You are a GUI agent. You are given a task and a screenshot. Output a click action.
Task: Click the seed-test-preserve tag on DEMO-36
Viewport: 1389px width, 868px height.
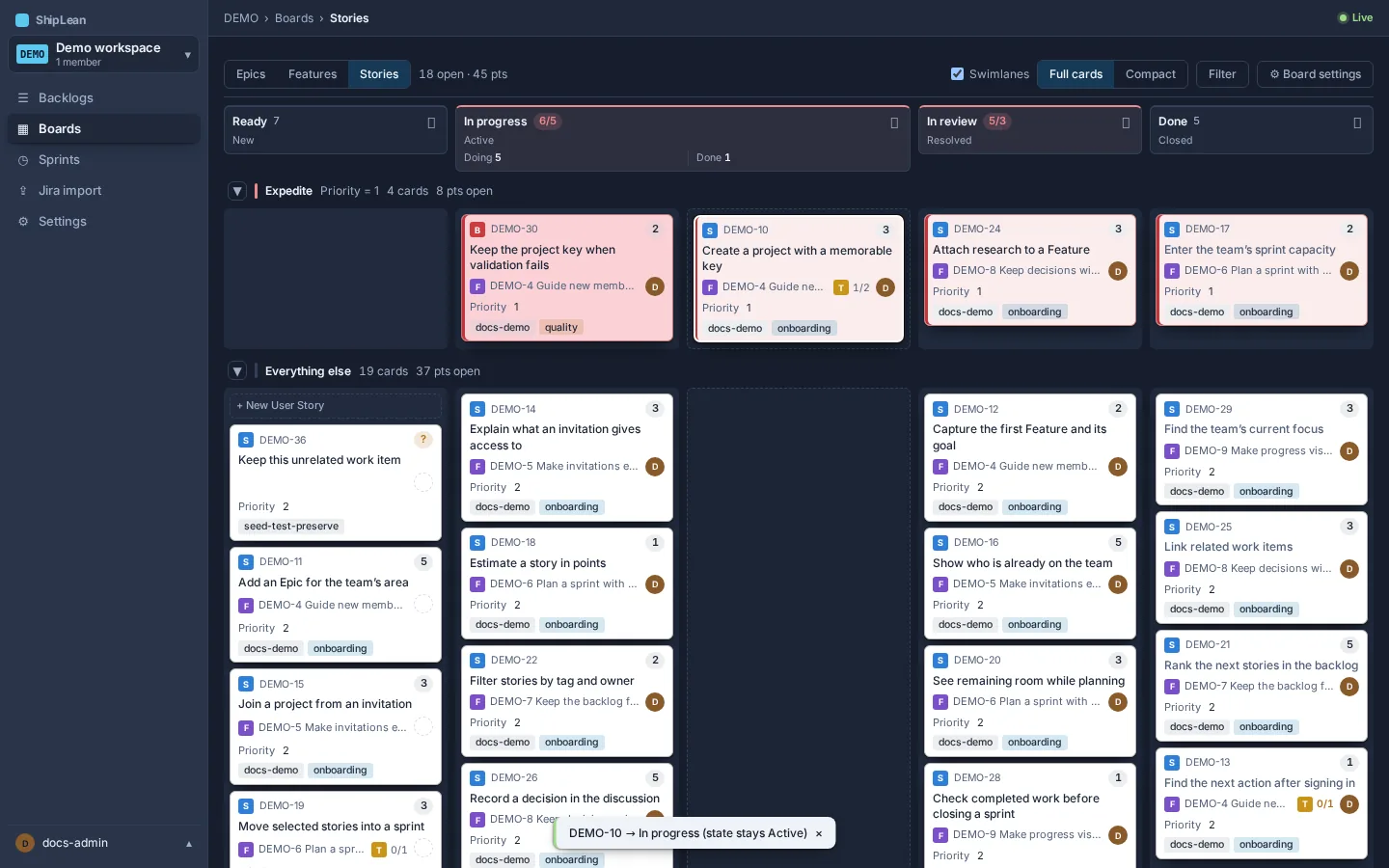click(291, 527)
